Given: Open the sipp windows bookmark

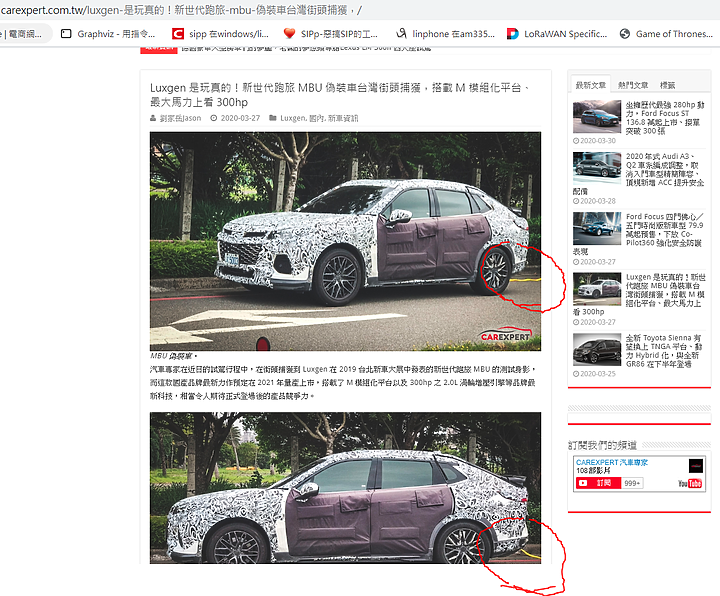Looking at the screenshot, I should (220, 34).
